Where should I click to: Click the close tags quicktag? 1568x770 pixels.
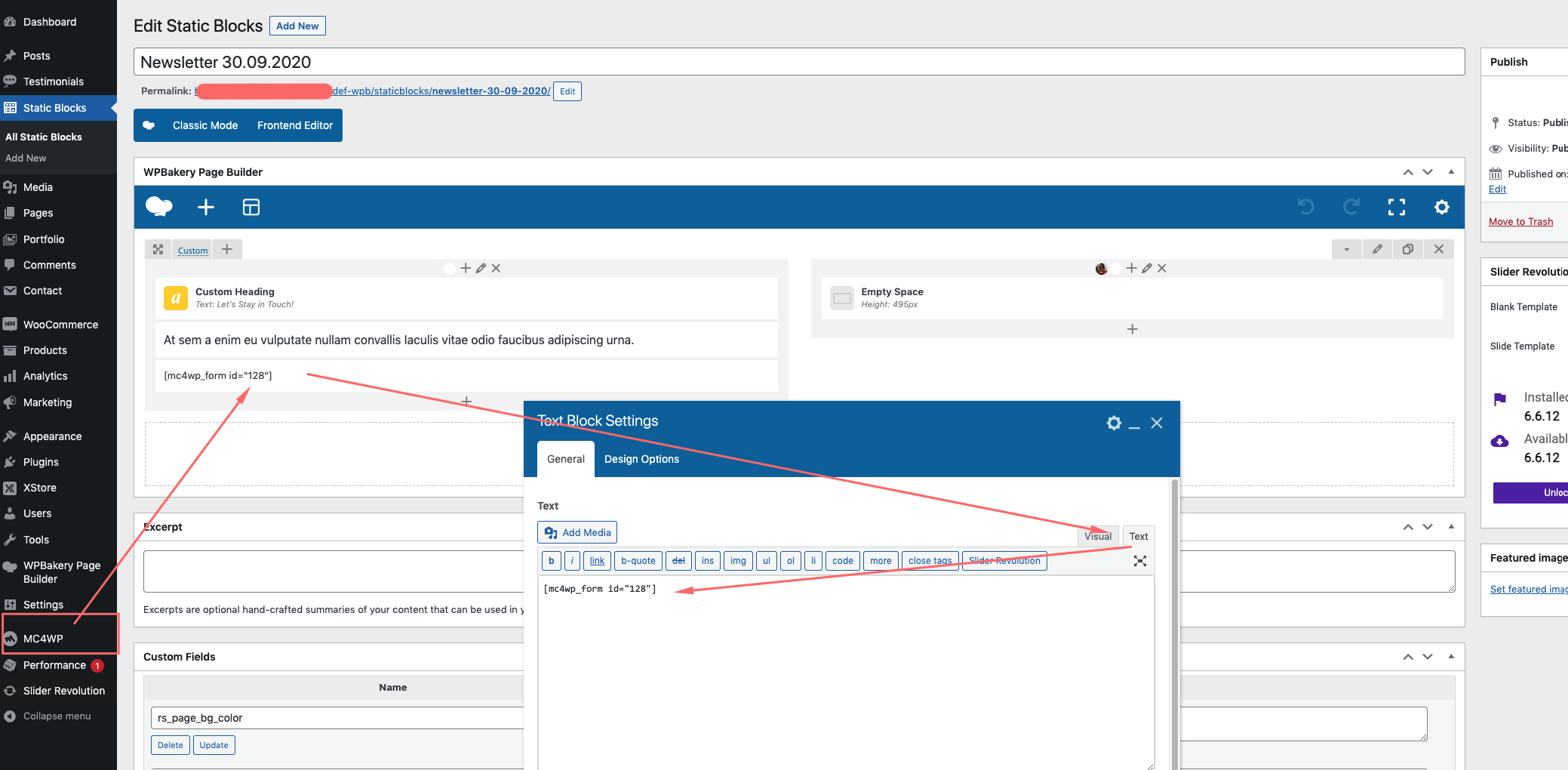(930, 561)
